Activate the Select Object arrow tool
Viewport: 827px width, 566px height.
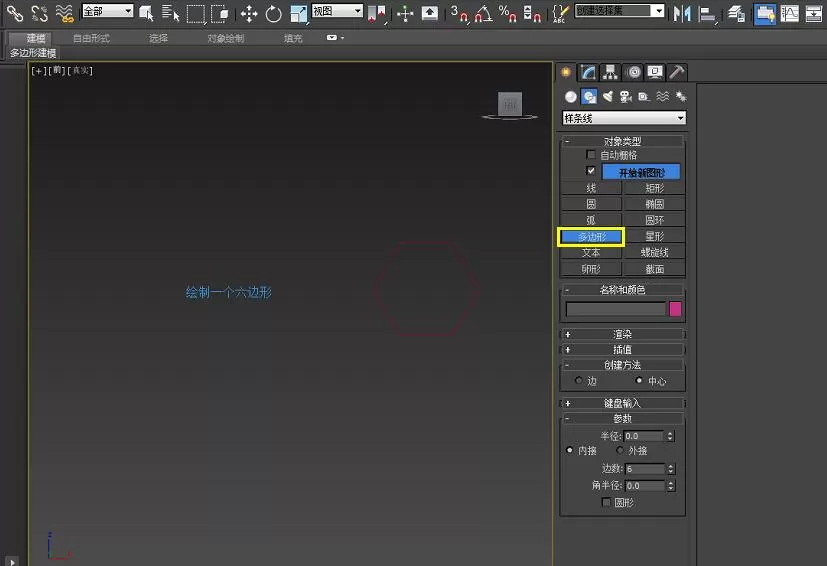click(x=146, y=14)
